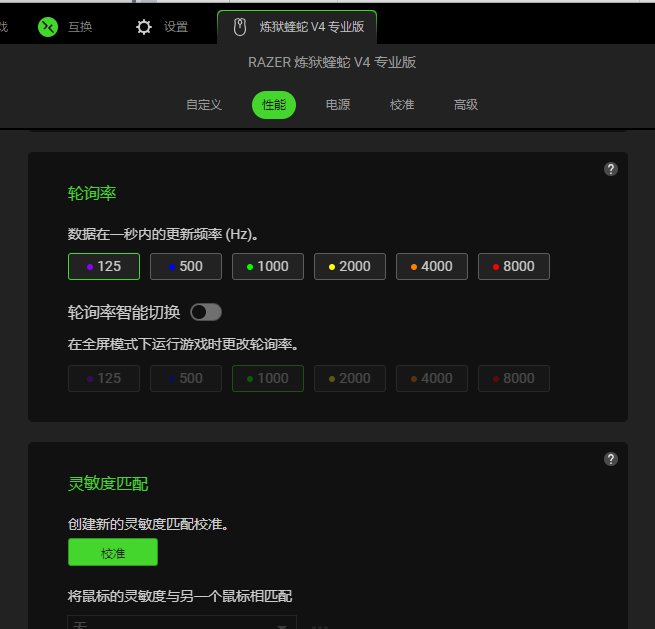
Task: Enable the 轮询率智能切换 toggle
Action: tap(206, 312)
